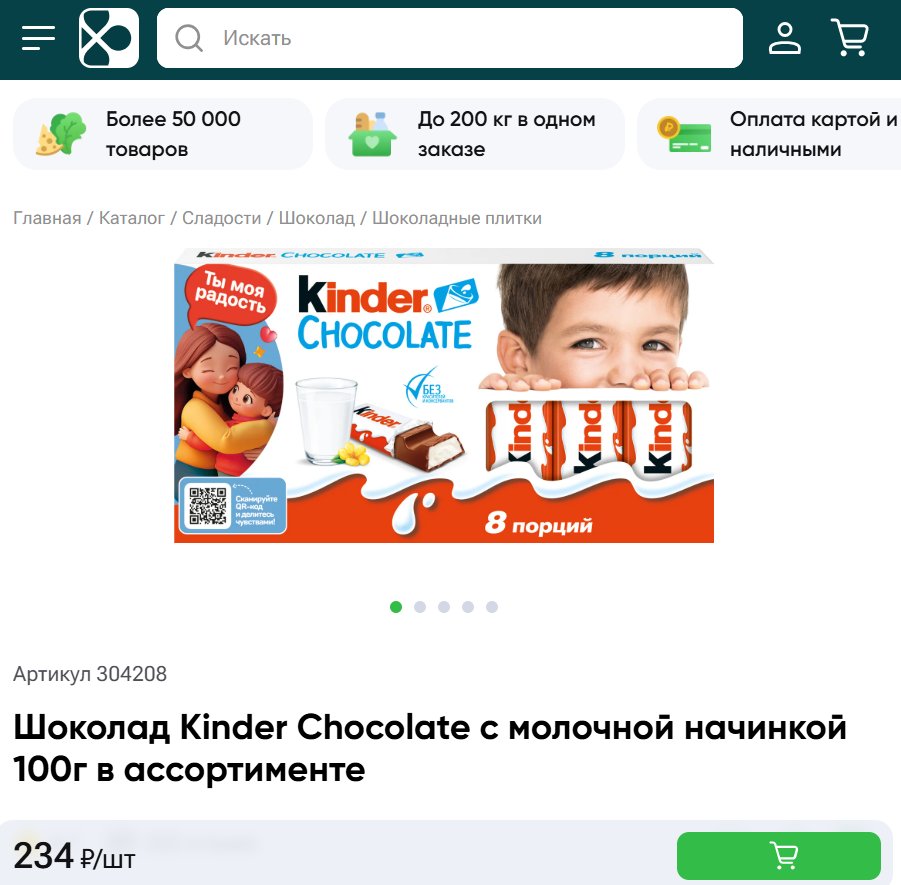Select the last image carousel dot
The height and width of the screenshot is (885, 901).
tap(492, 607)
